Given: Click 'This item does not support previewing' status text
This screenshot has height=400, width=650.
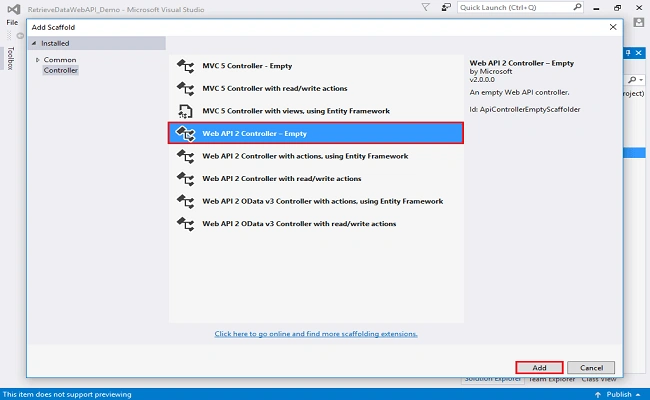Looking at the screenshot, I should pyautogui.click(x=67, y=395).
